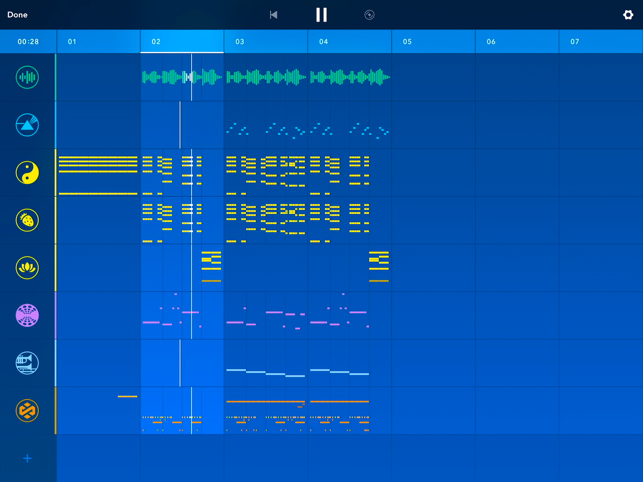The height and width of the screenshot is (482, 643).
Task: Add a new track with plus icon
Action: 27,458
